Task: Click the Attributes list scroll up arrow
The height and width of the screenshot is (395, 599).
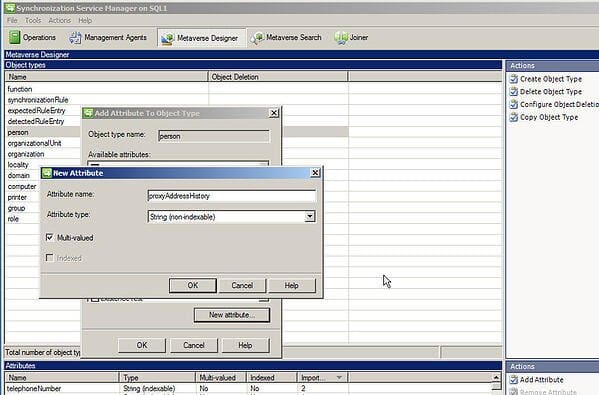Action: click(x=496, y=377)
